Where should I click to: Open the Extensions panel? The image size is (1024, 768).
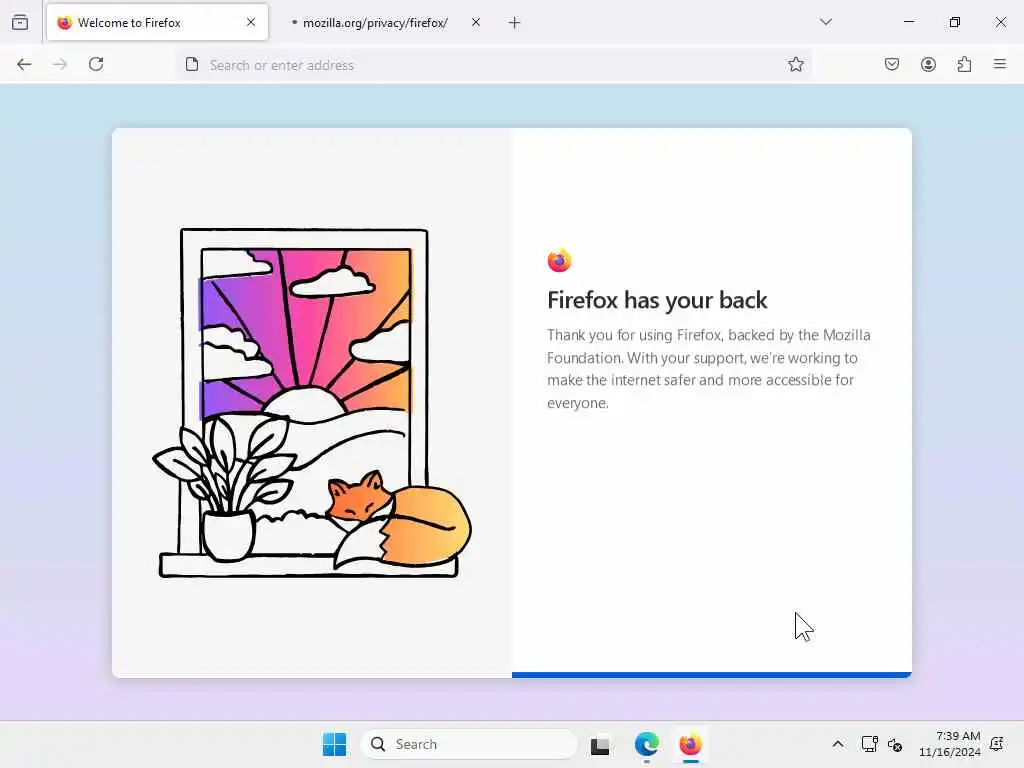[x=964, y=64]
